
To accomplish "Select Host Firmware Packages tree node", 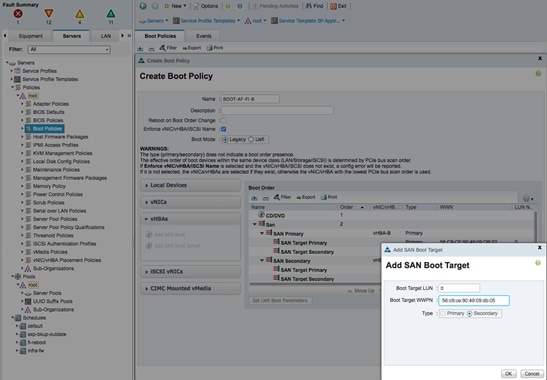I will pyautogui.click(x=60, y=137).
